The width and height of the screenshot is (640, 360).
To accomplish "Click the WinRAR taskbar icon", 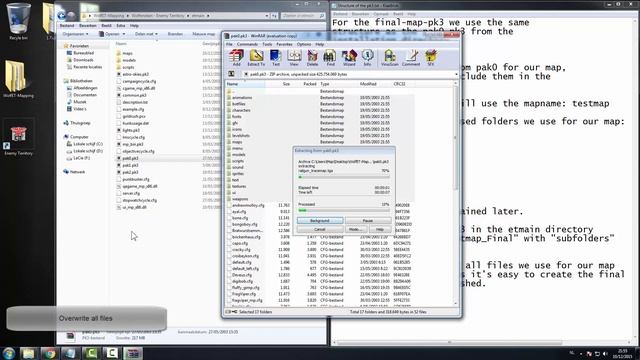I will point(133,353).
